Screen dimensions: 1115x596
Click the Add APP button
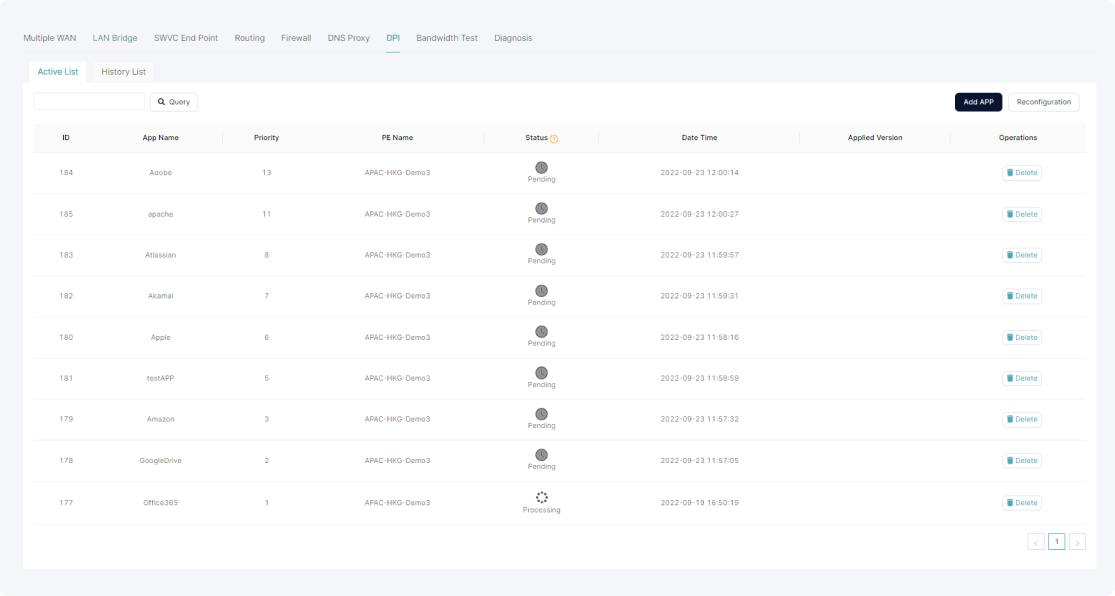point(978,102)
